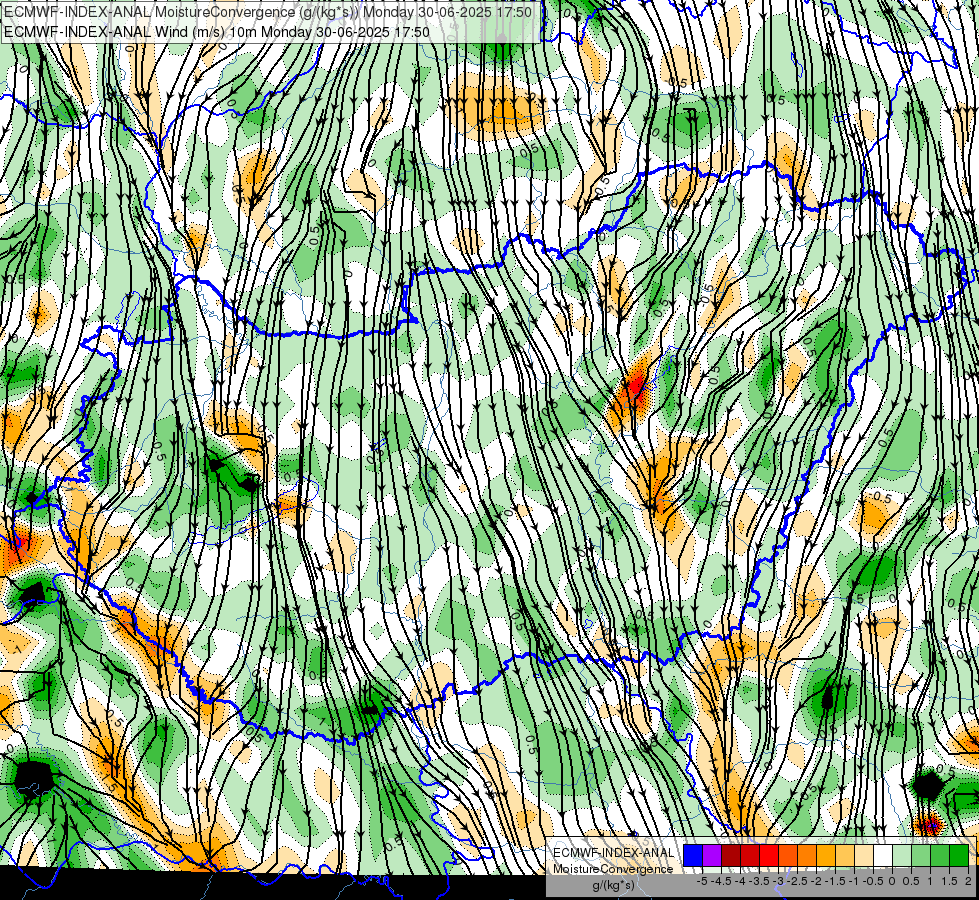Click the 'Wind (m/s) 10m' title line
This screenshot has height=900, width=979.
pyautogui.click(x=217, y=31)
